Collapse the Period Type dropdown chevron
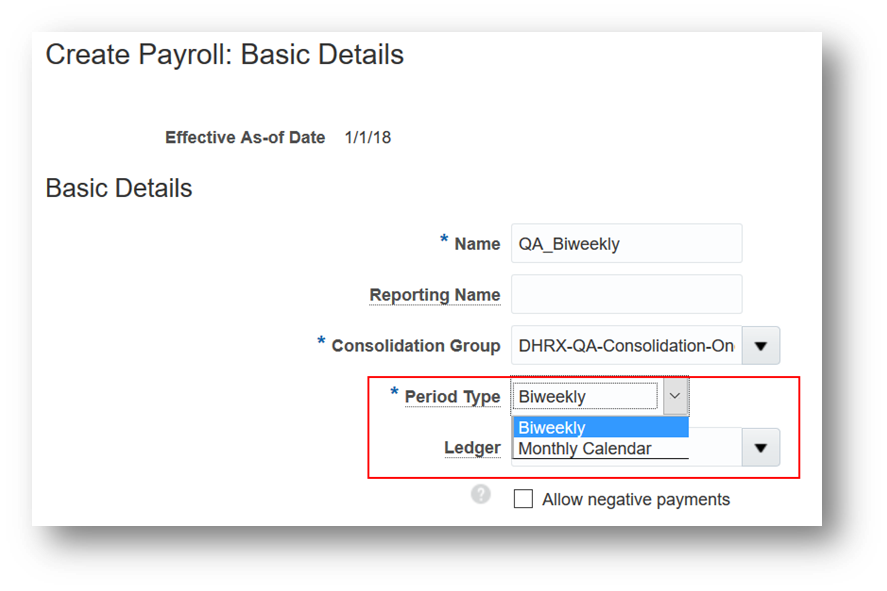This screenshot has width=887, height=591. pyautogui.click(x=675, y=397)
